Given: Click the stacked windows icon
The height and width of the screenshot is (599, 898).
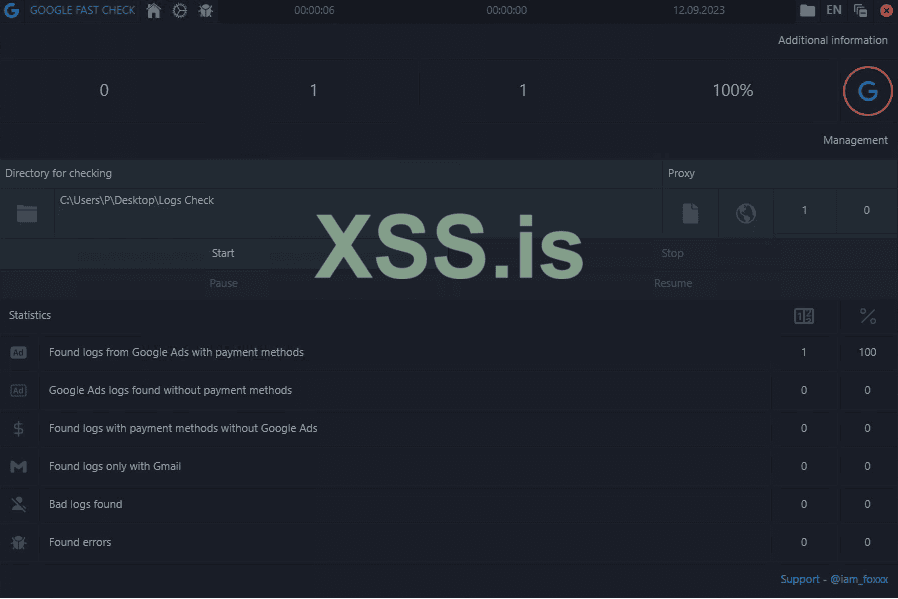Looking at the screenshot, I should (860, 10).
